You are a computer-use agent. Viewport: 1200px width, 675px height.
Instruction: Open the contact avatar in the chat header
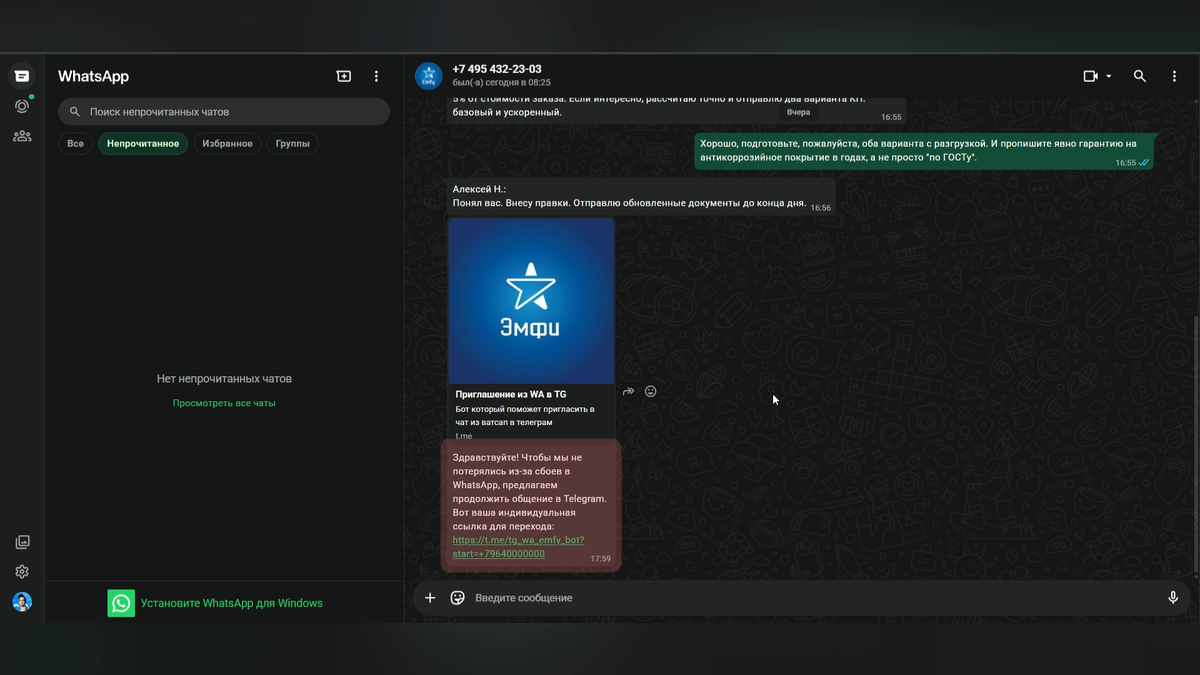click(x=429, y=76)
